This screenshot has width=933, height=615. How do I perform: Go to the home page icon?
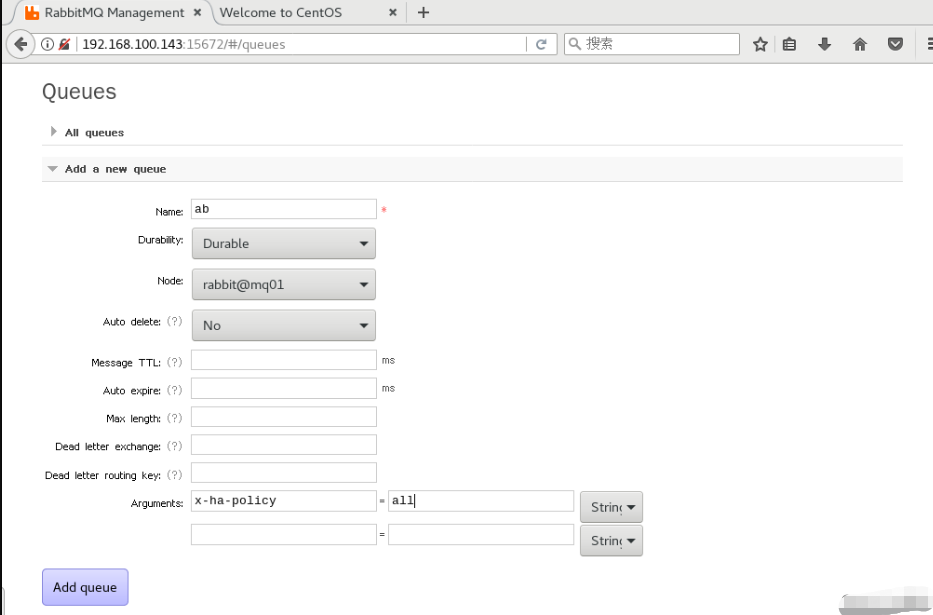click(x=859, y=44)
